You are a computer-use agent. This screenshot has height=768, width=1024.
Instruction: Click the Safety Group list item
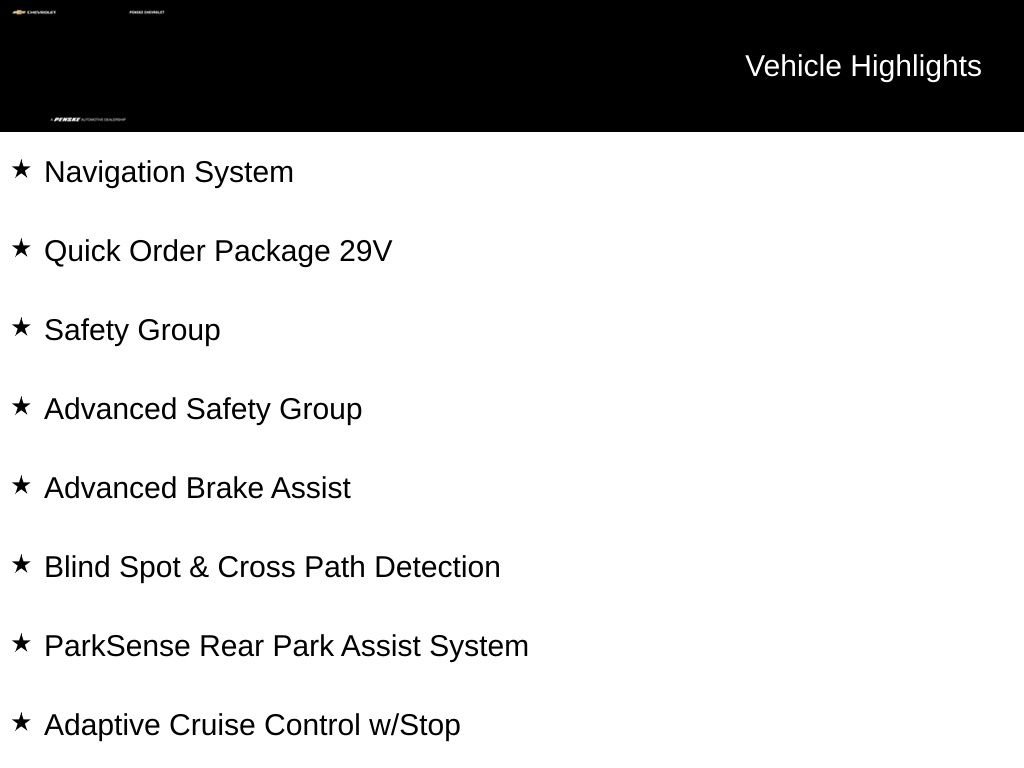point(132,330)
